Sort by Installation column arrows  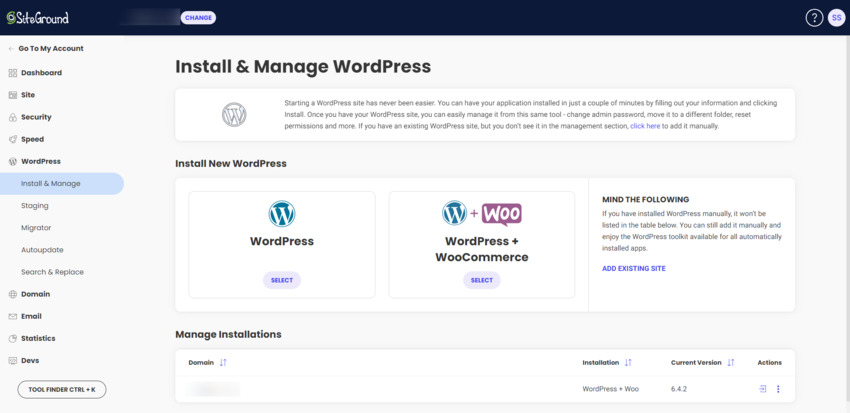[628, 363]
